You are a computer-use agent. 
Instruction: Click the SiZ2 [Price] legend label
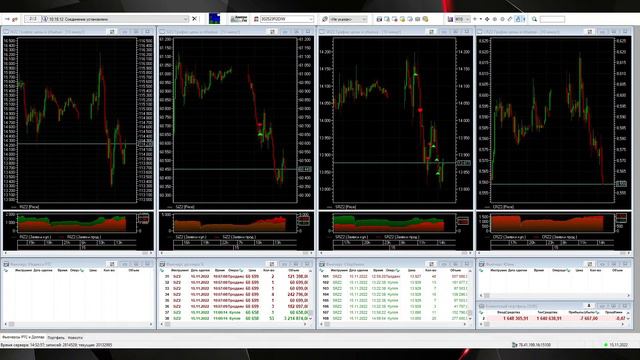pos(185,207)
